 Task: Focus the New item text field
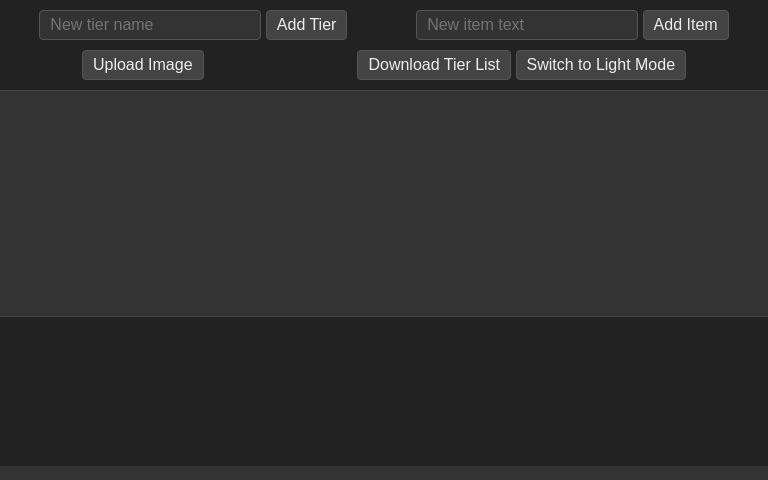526,25
